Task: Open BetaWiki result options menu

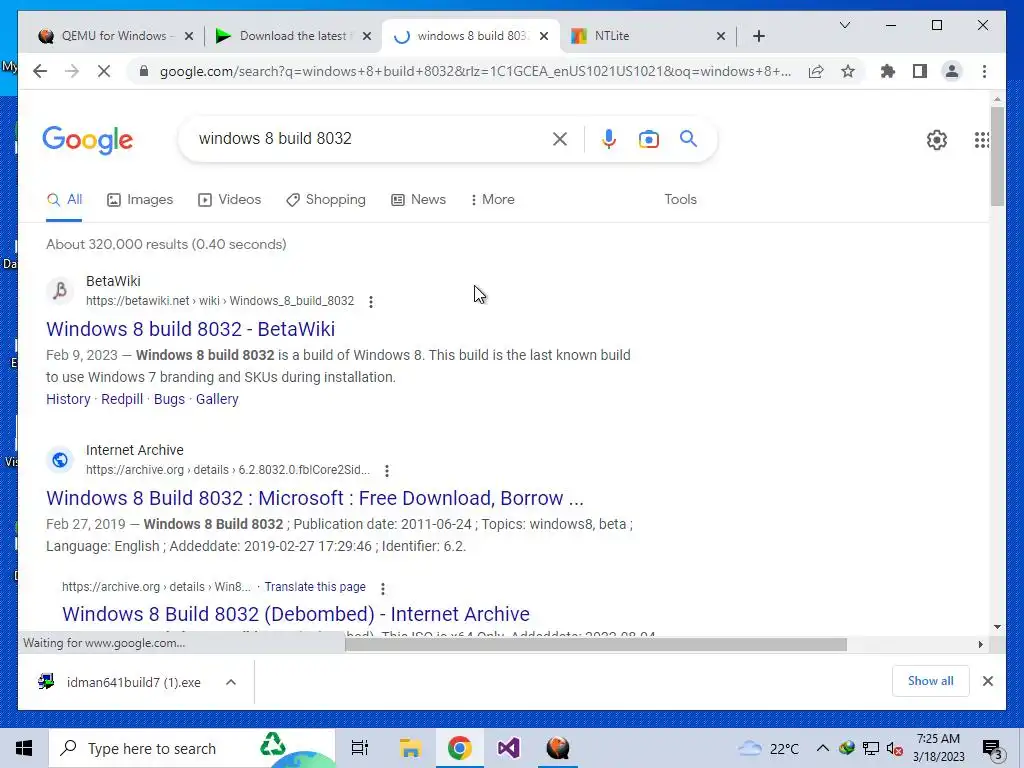Action: tap(371, 302)
